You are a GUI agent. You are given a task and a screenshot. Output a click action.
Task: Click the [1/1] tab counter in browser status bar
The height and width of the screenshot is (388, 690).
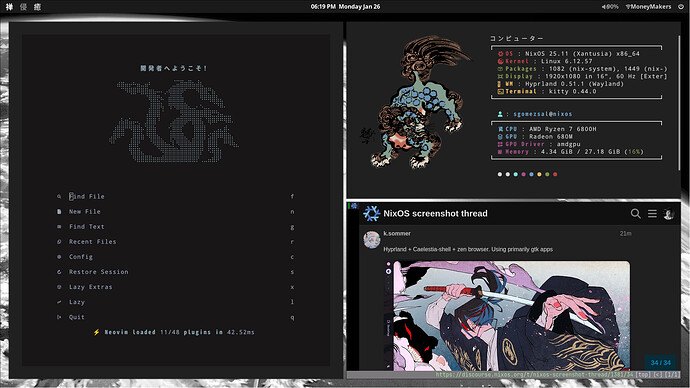click(x=672, y=375)
